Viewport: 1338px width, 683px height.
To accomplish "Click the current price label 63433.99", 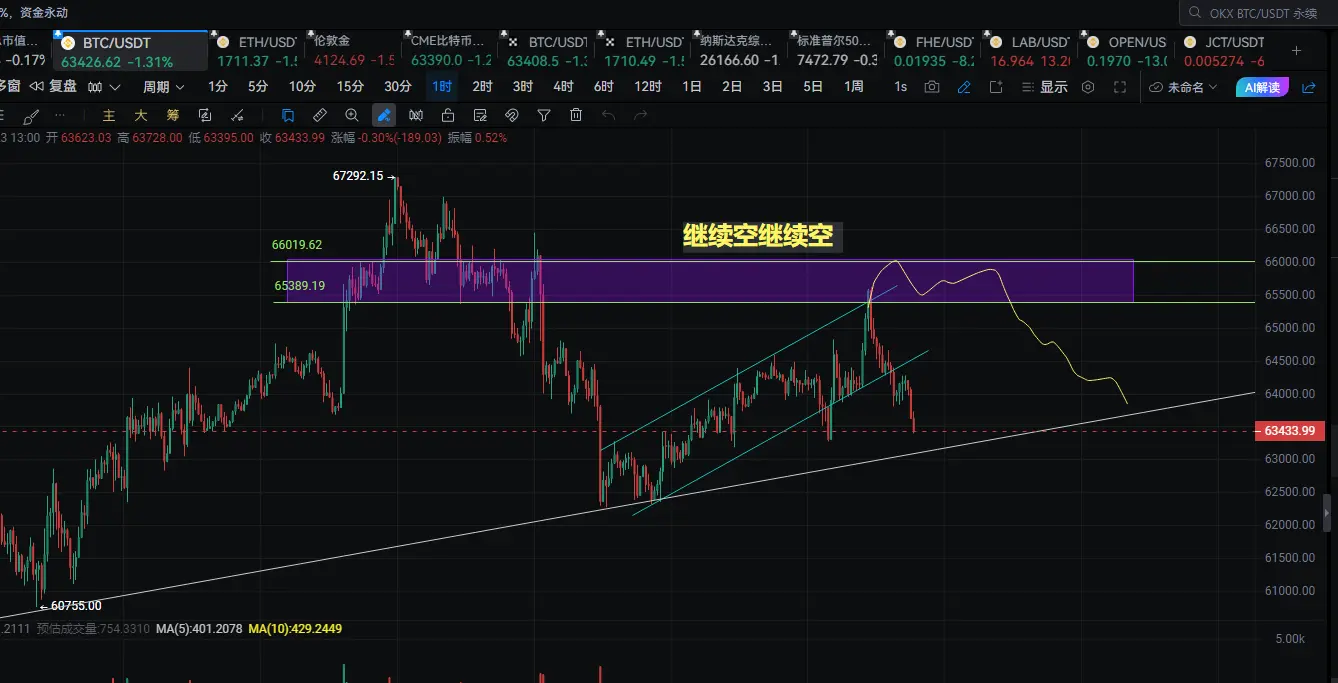I will tap(1290, 431).
